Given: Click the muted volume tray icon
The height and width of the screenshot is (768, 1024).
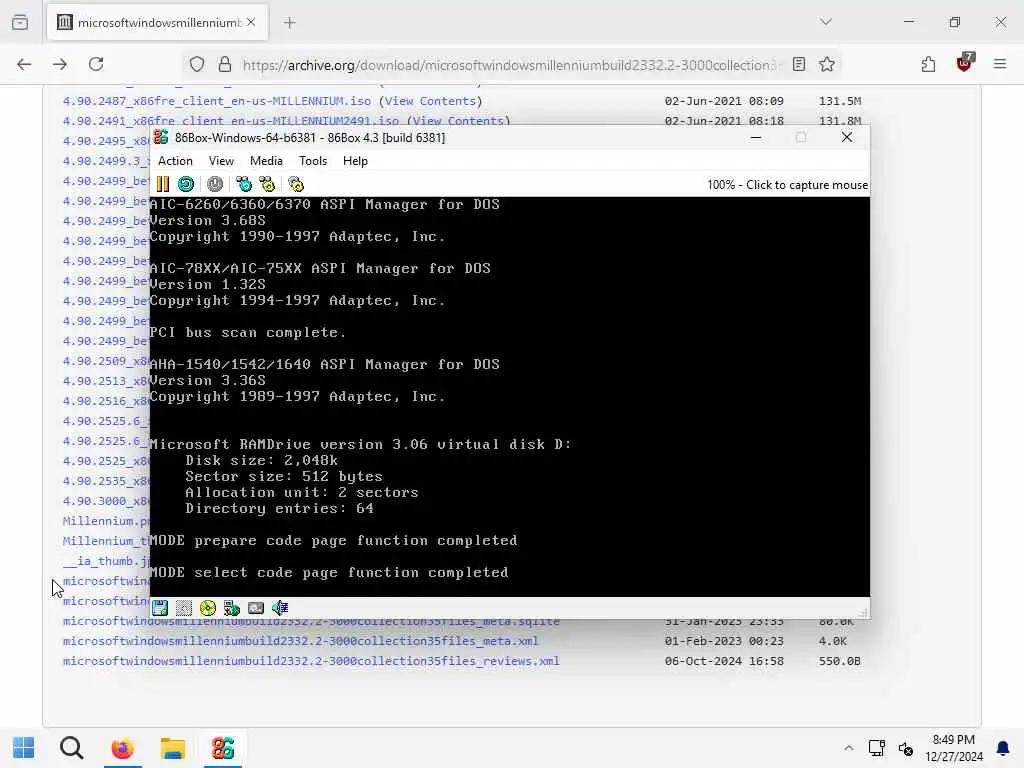Looking at the screenshot, I should (906, 748).
